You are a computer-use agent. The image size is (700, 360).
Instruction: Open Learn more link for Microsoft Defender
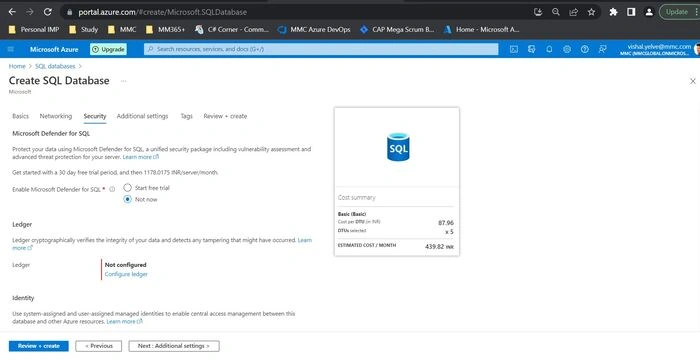(x=141, y=157)
